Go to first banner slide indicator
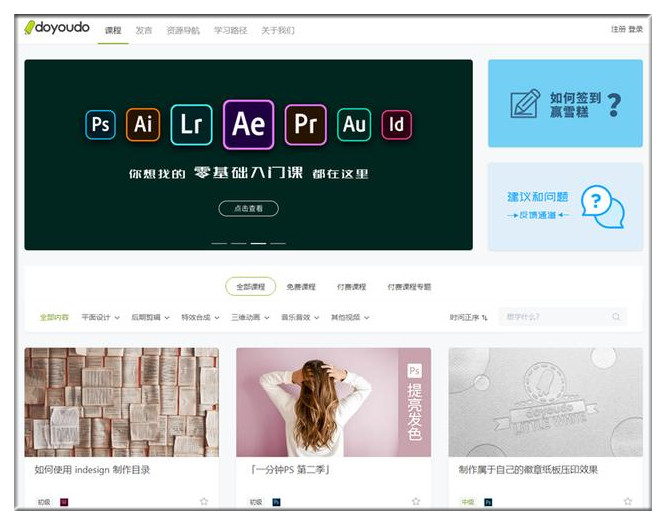 tap(219, 243)
